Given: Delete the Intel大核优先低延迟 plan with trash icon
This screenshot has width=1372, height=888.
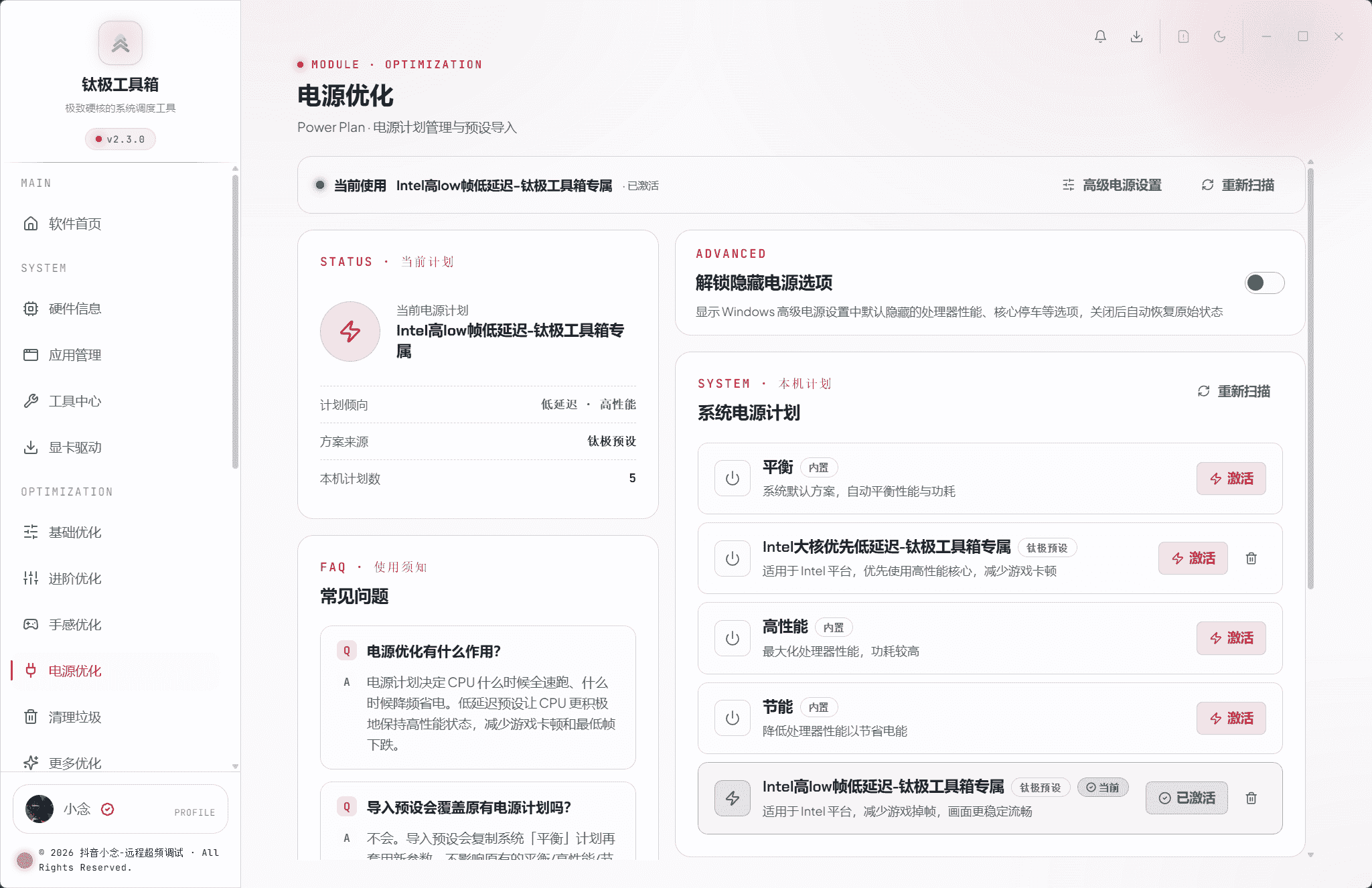Looking at the screenshot, I should click(x=1251, y=559).
